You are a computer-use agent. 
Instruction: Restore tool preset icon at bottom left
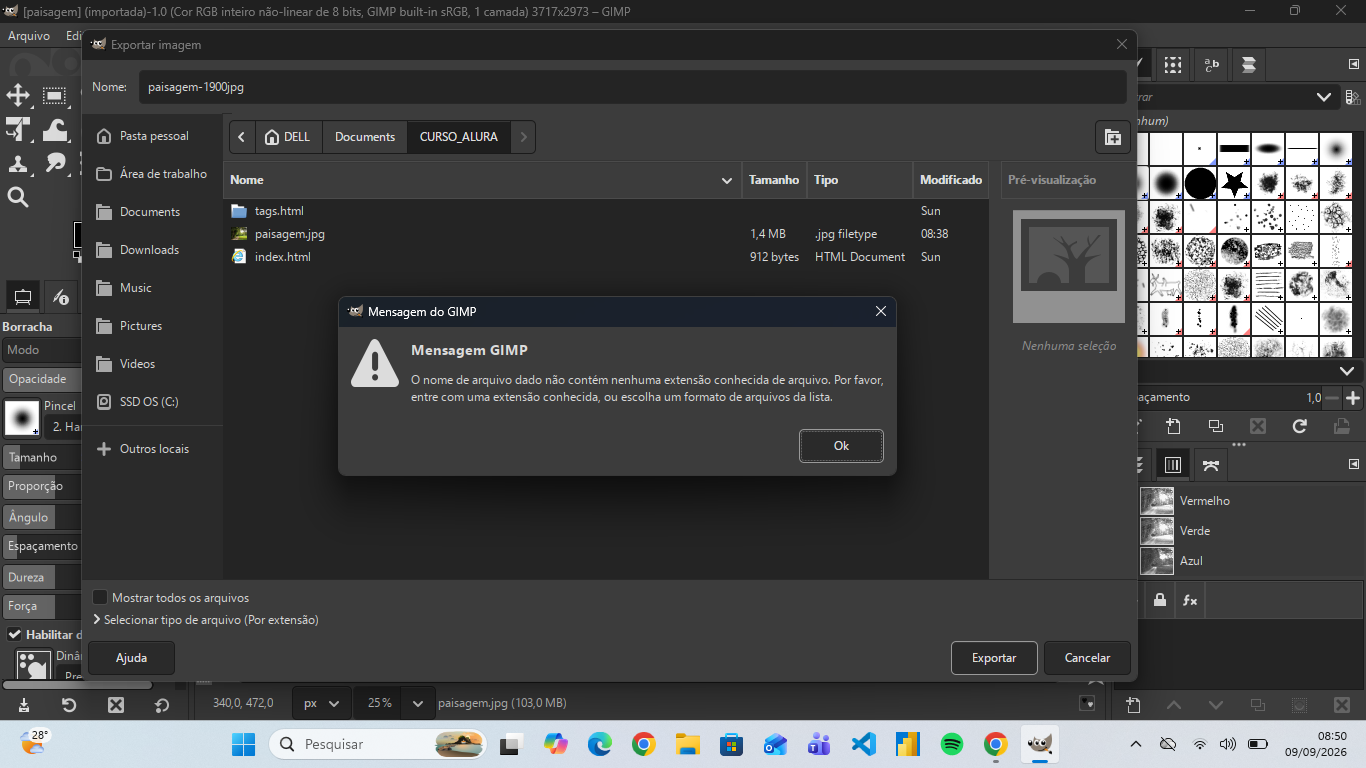(69, 705)
